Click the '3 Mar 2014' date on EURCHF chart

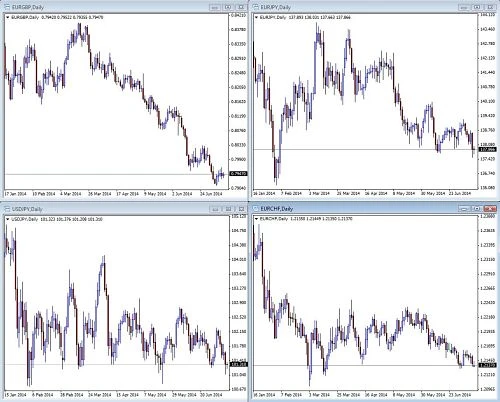click(319, 395)
